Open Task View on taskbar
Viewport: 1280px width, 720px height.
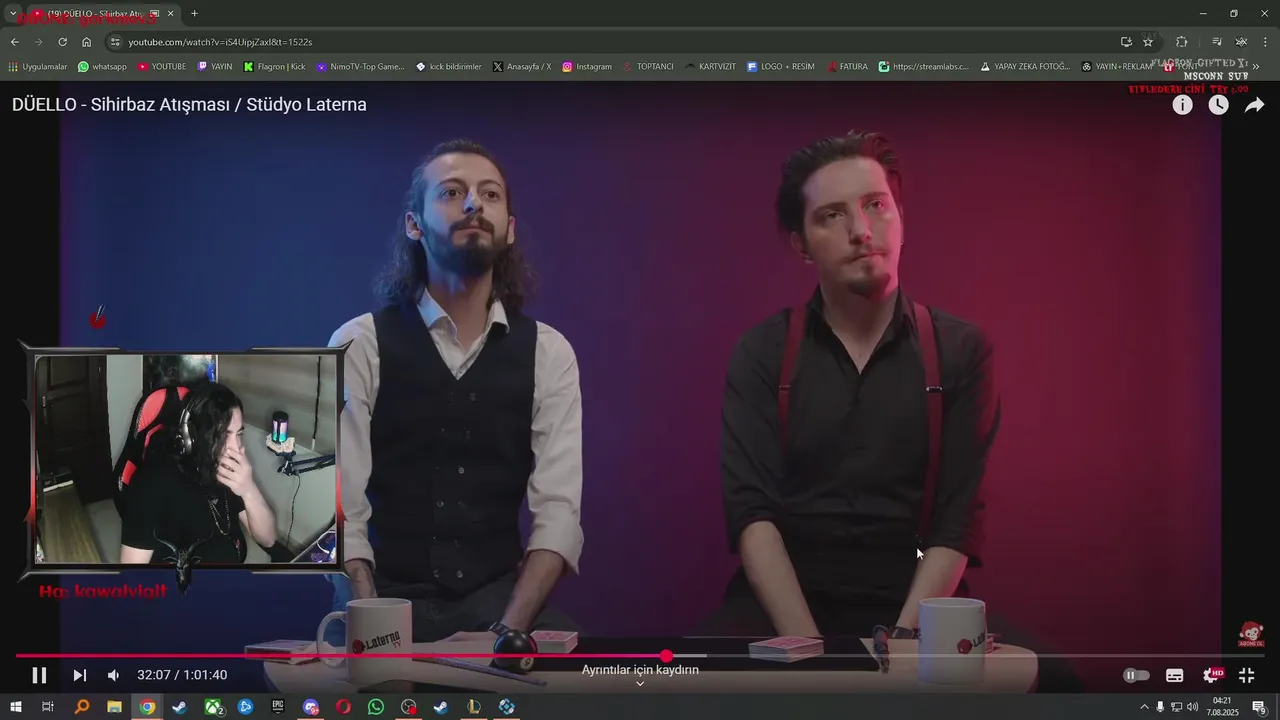[47, 707]
